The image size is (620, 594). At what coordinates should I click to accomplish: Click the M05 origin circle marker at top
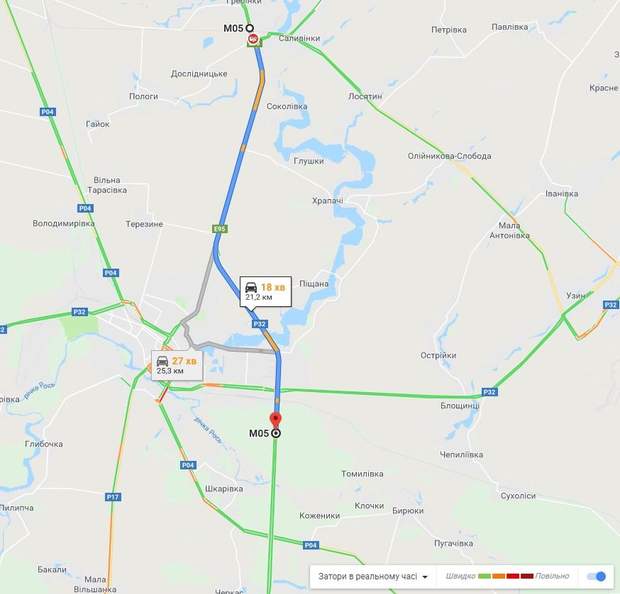coord(250,28)
